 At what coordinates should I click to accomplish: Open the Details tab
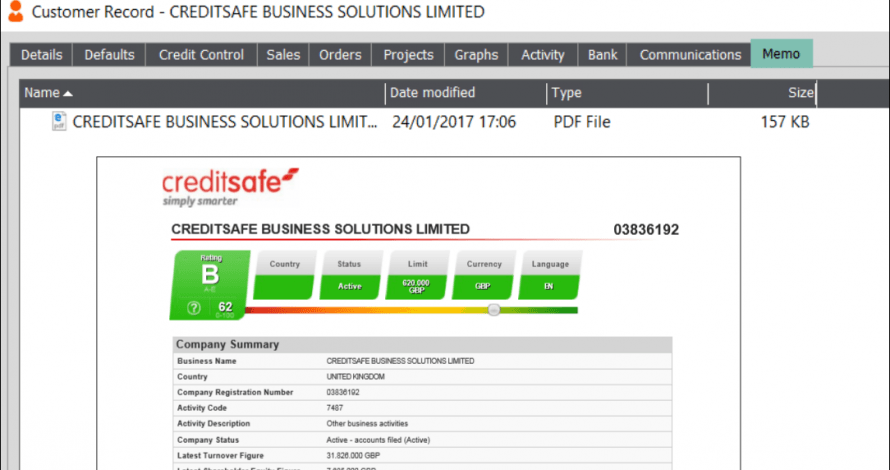(41, 55)
